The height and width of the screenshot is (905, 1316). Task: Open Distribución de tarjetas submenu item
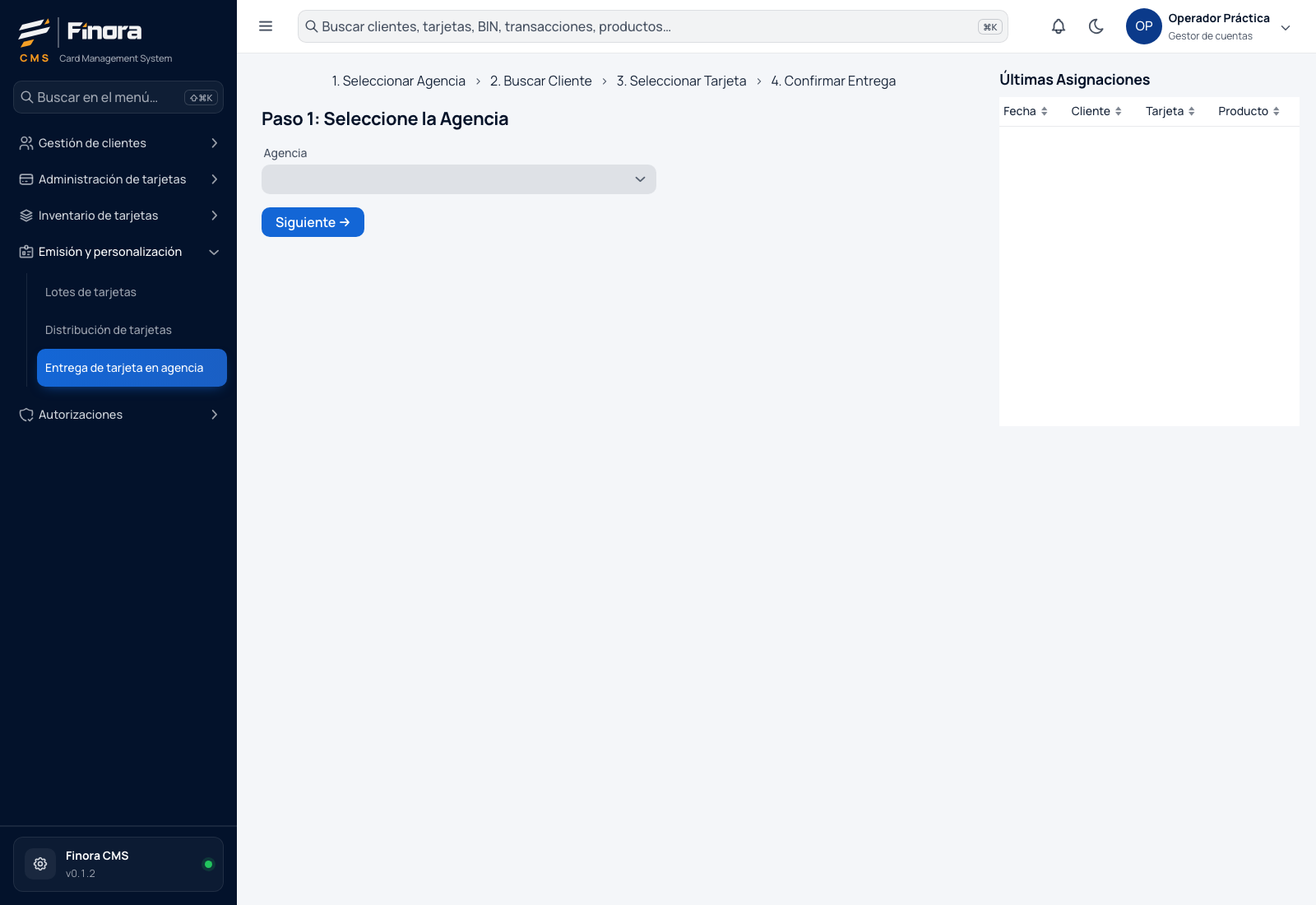click(132, 330)
